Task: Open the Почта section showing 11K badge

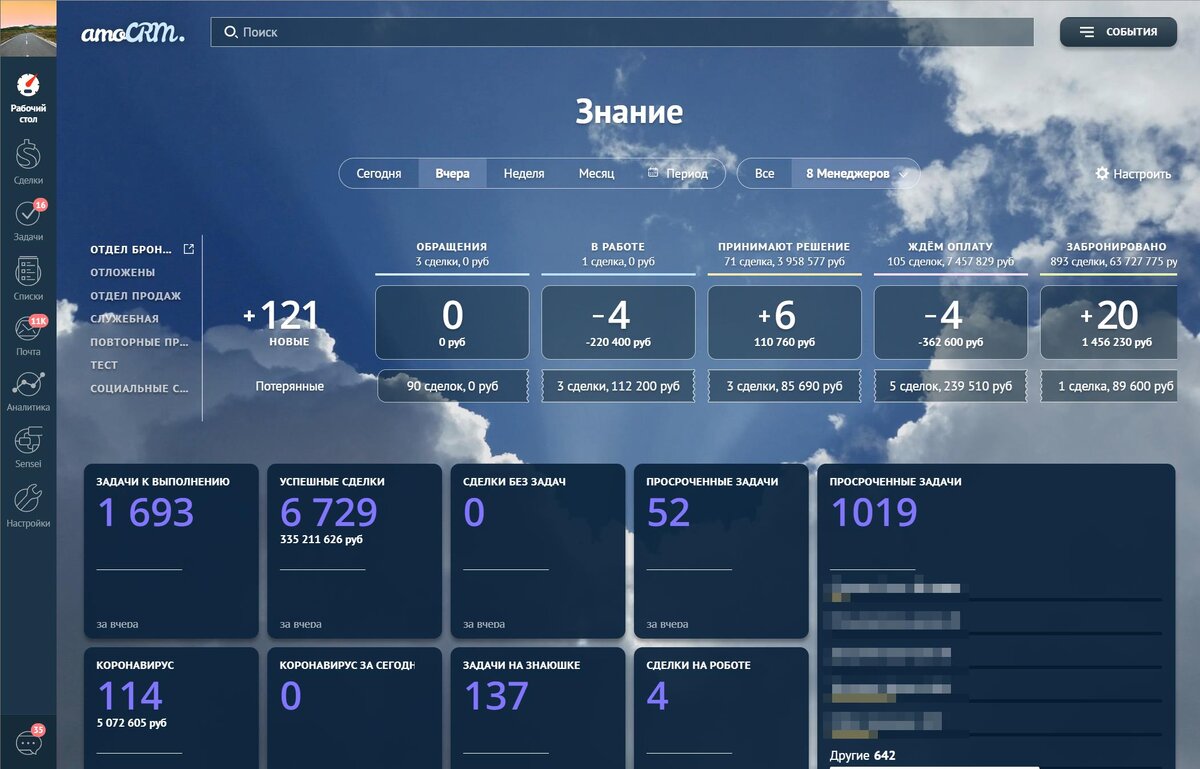Action: point(28,333)
